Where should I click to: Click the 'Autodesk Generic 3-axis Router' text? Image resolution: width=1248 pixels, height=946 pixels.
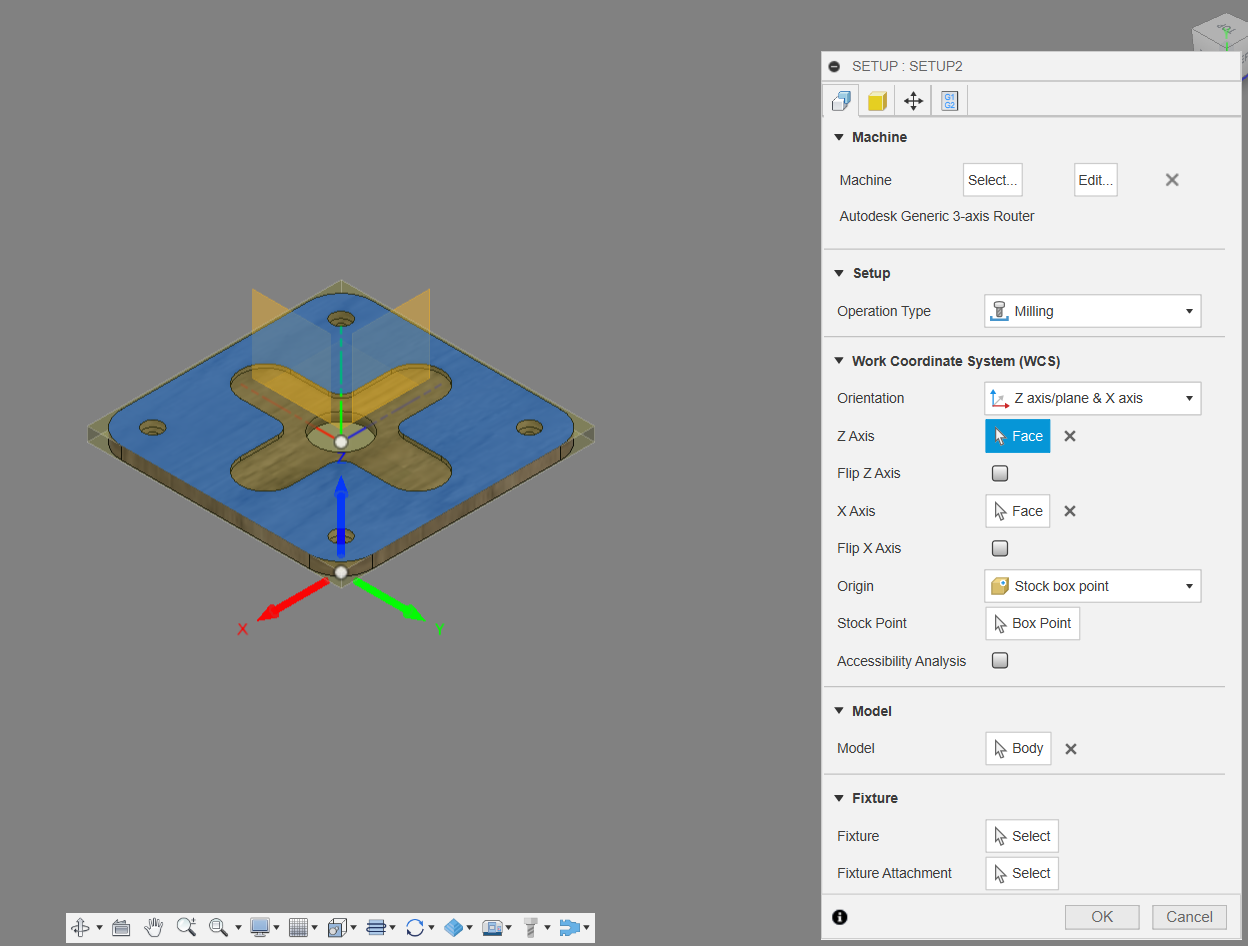[x=937, y=216]
